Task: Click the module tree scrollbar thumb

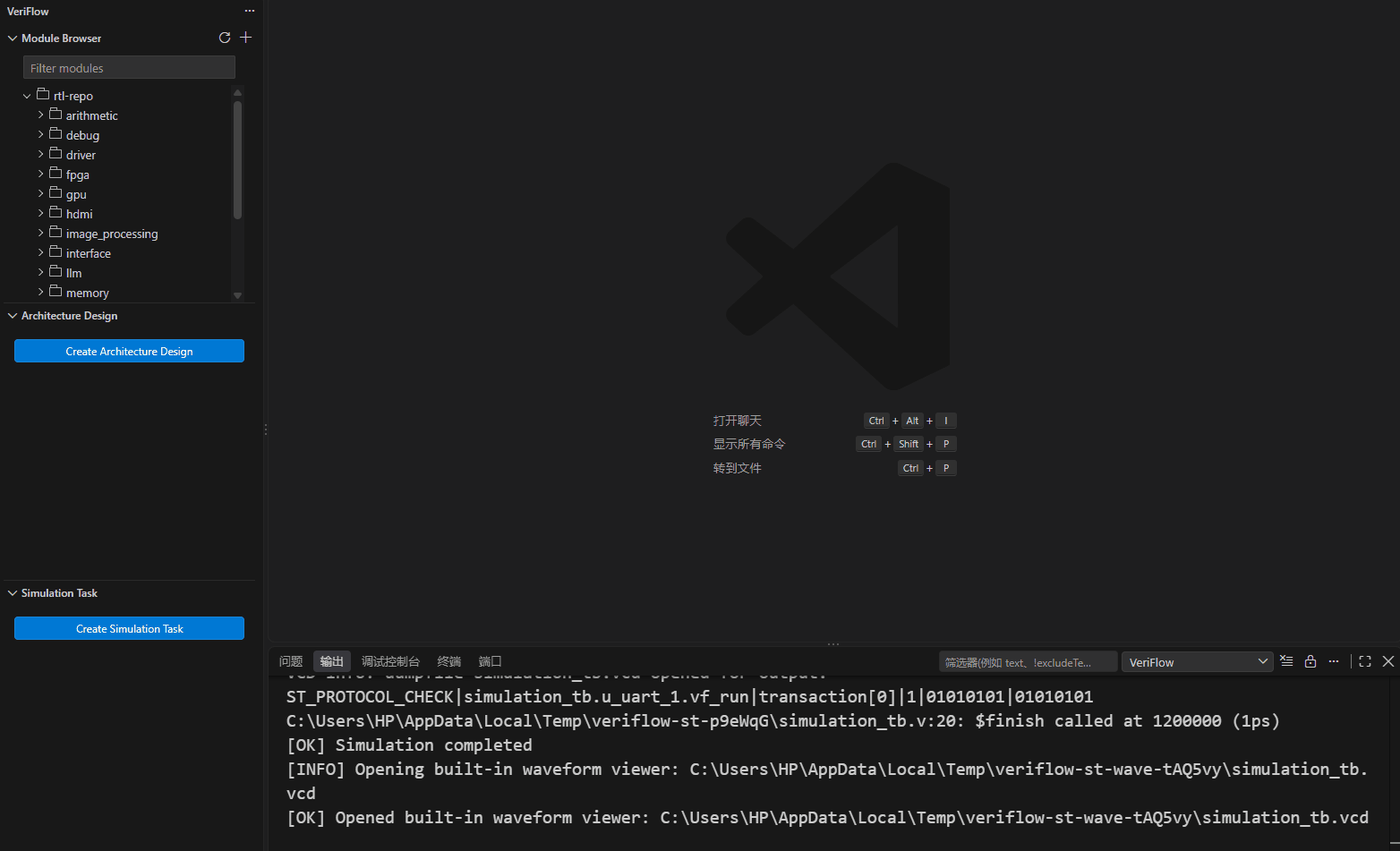Action: pos(237,159)
